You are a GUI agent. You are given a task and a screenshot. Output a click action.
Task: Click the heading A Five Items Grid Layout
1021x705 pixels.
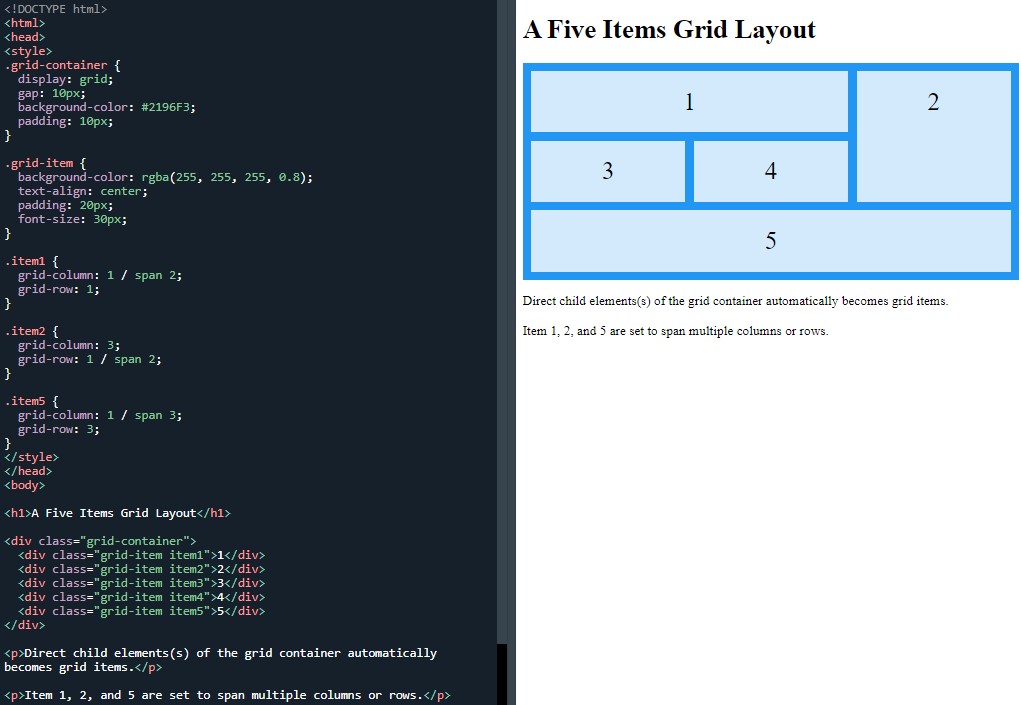670,30
